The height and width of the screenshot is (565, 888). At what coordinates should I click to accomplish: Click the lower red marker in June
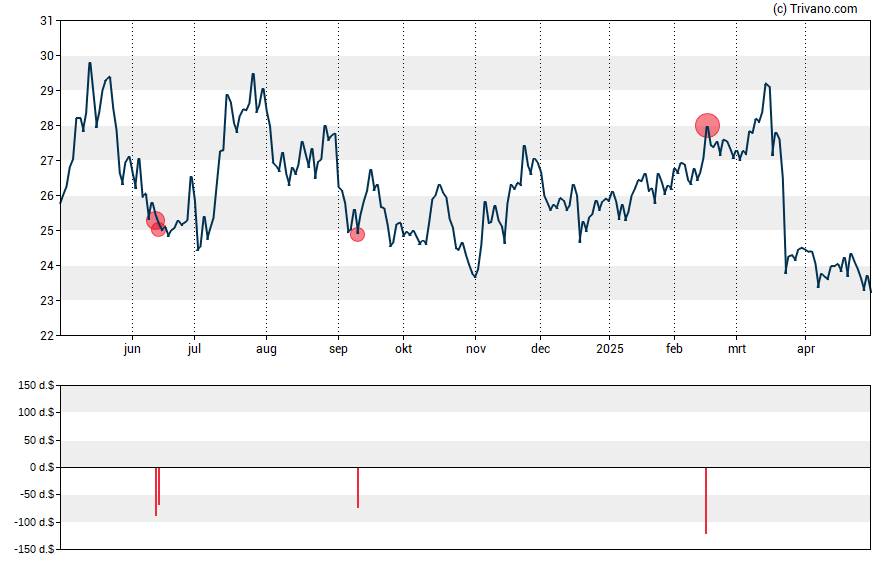(x=159, y=229)
